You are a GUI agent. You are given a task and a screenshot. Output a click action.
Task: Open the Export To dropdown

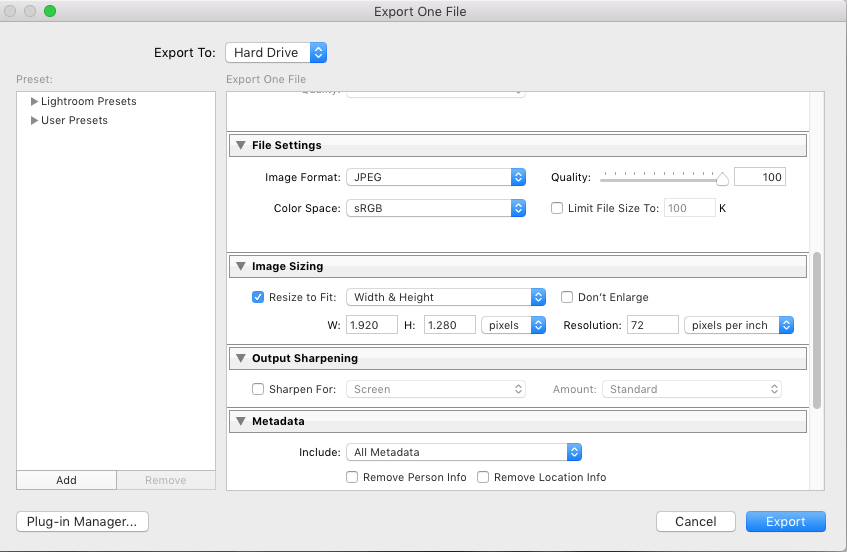(276, 52)
